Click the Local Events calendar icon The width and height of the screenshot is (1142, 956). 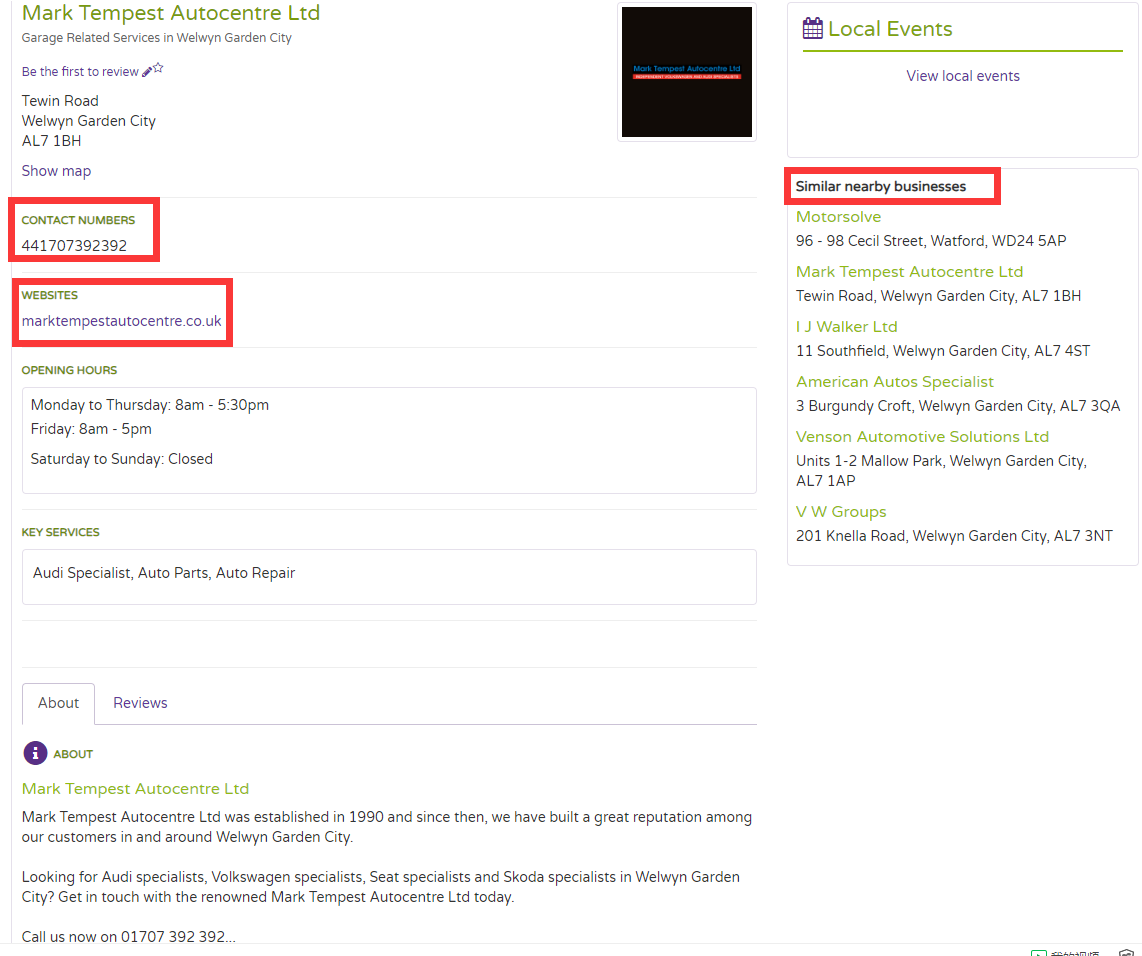point(812,28)
